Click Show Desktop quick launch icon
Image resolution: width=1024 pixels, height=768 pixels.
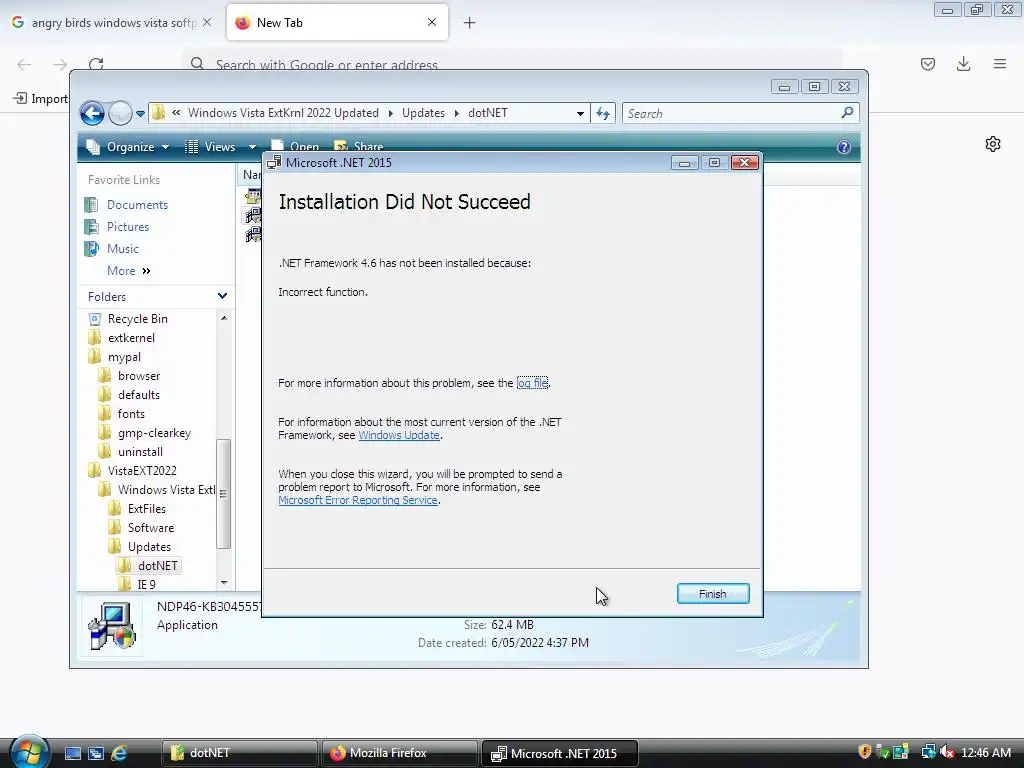pos(72,754)
